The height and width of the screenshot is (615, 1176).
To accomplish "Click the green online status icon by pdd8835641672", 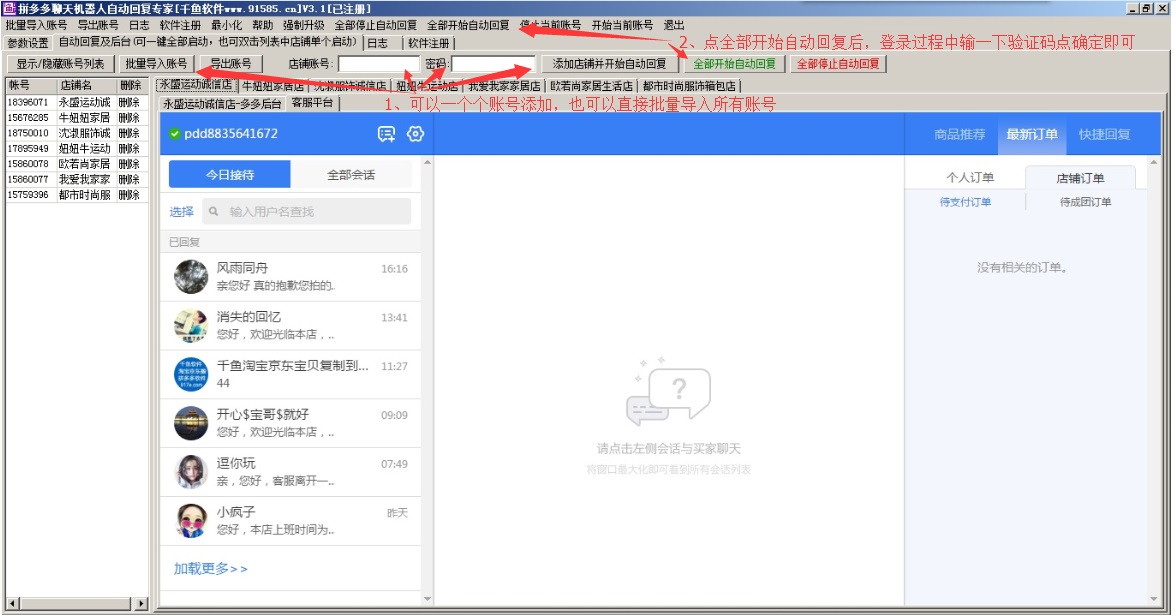I will tap(175, 134).
